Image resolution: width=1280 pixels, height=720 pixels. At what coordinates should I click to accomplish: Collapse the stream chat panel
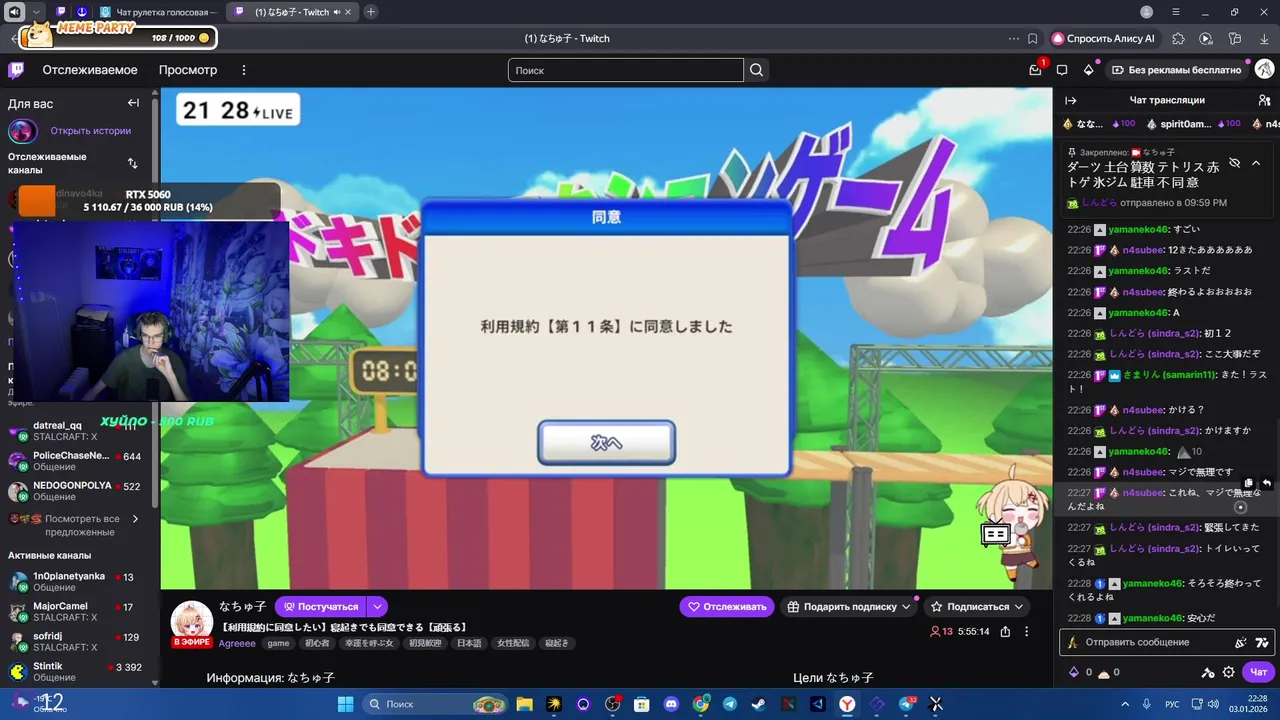point(1070,100)
